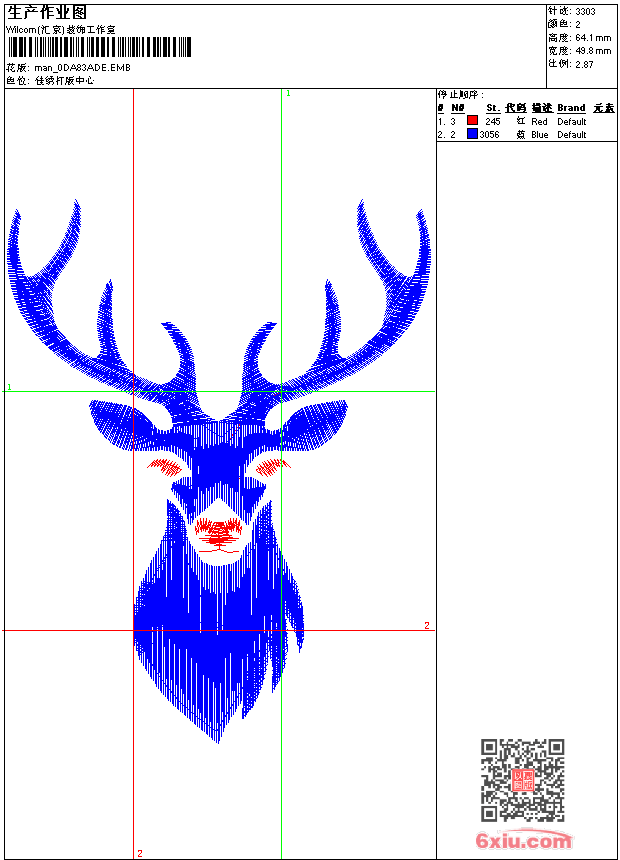The height and width of the screenshot is (860, 620).
Task: Click the red color swatch in the stop sequence
Action: 472,121
